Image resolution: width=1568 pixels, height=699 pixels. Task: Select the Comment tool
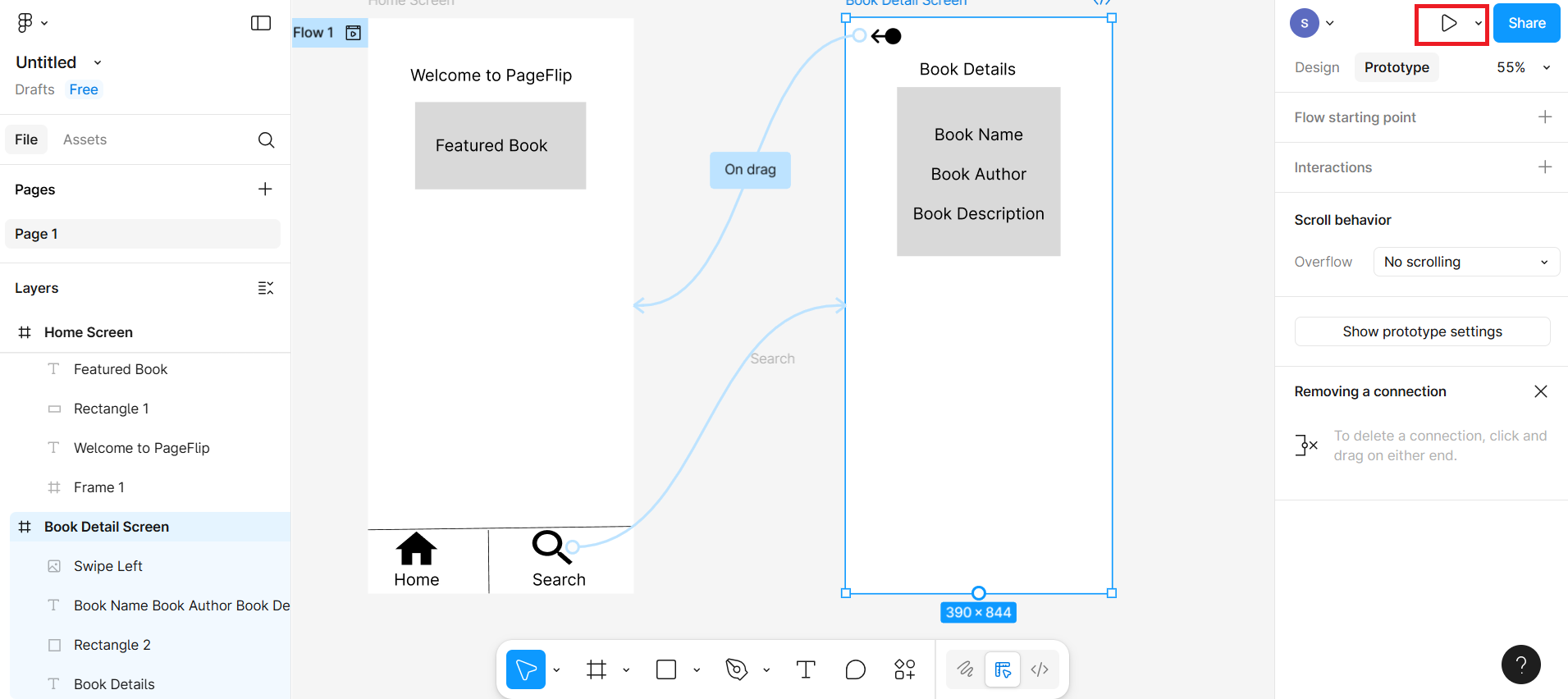click(855, 670)
